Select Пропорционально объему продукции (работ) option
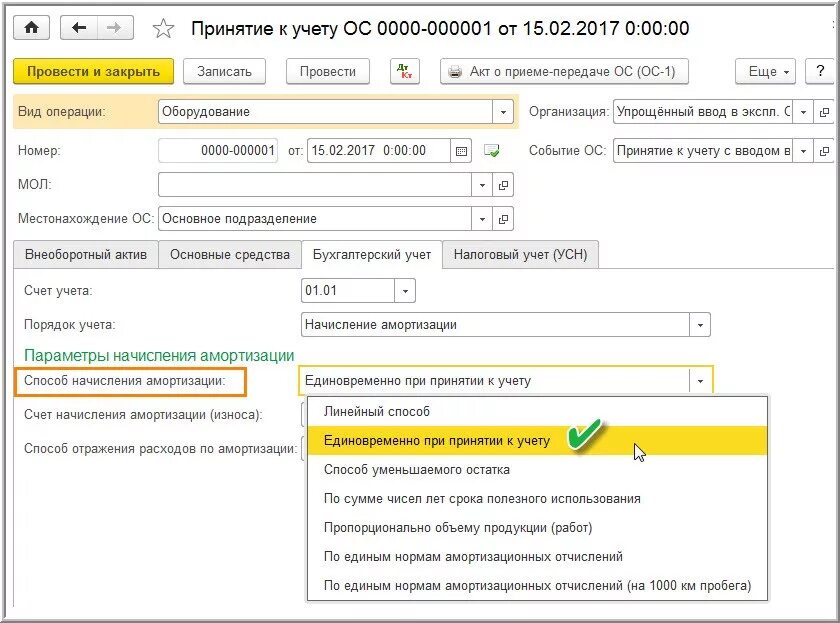 [x=537, y=528]
